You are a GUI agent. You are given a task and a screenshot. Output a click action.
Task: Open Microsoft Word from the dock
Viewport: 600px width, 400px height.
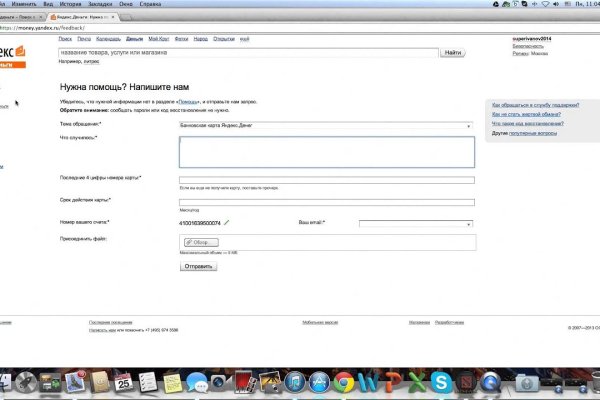click(x=369, y=381)
